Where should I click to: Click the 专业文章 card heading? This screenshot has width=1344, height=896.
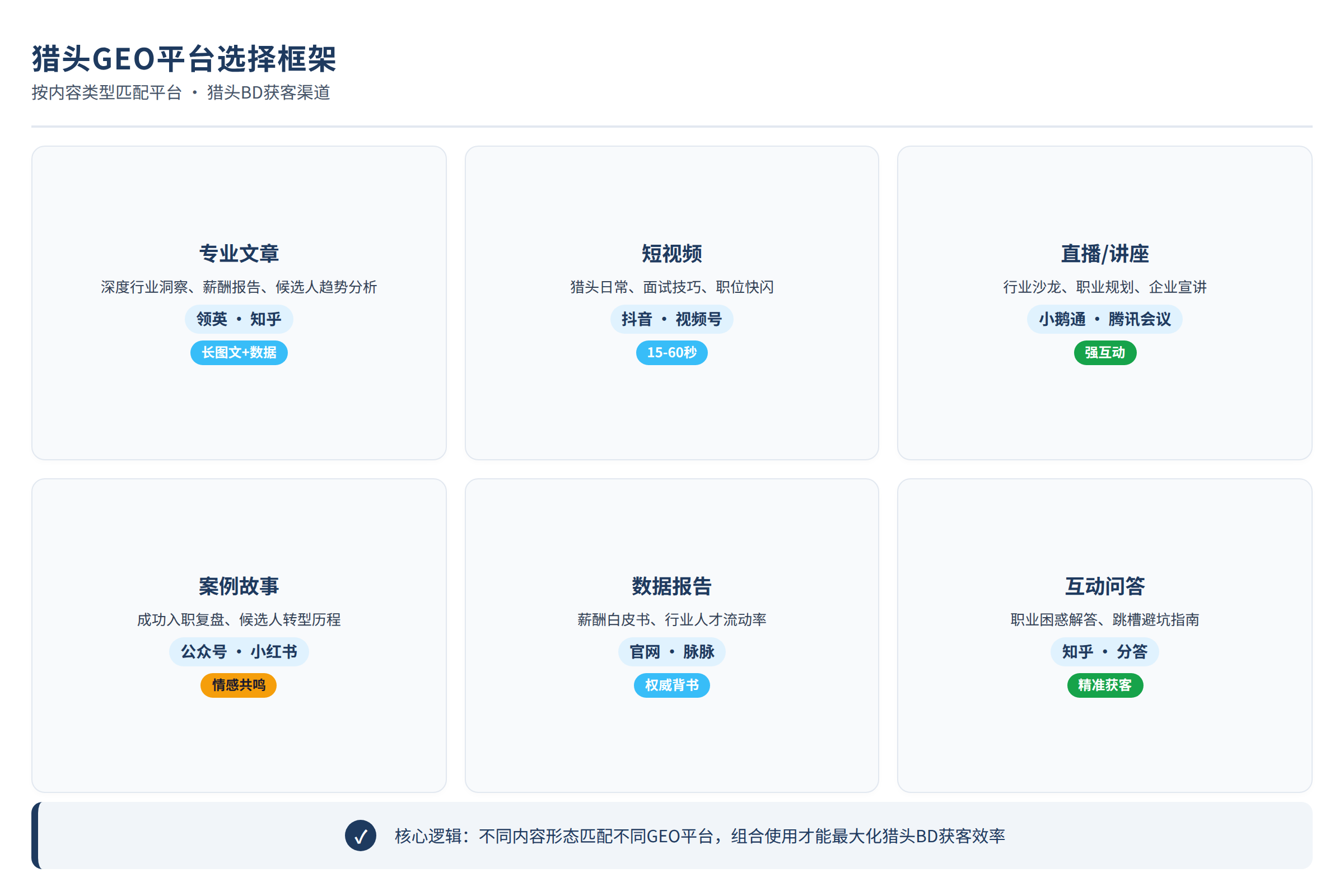point(239,253)
